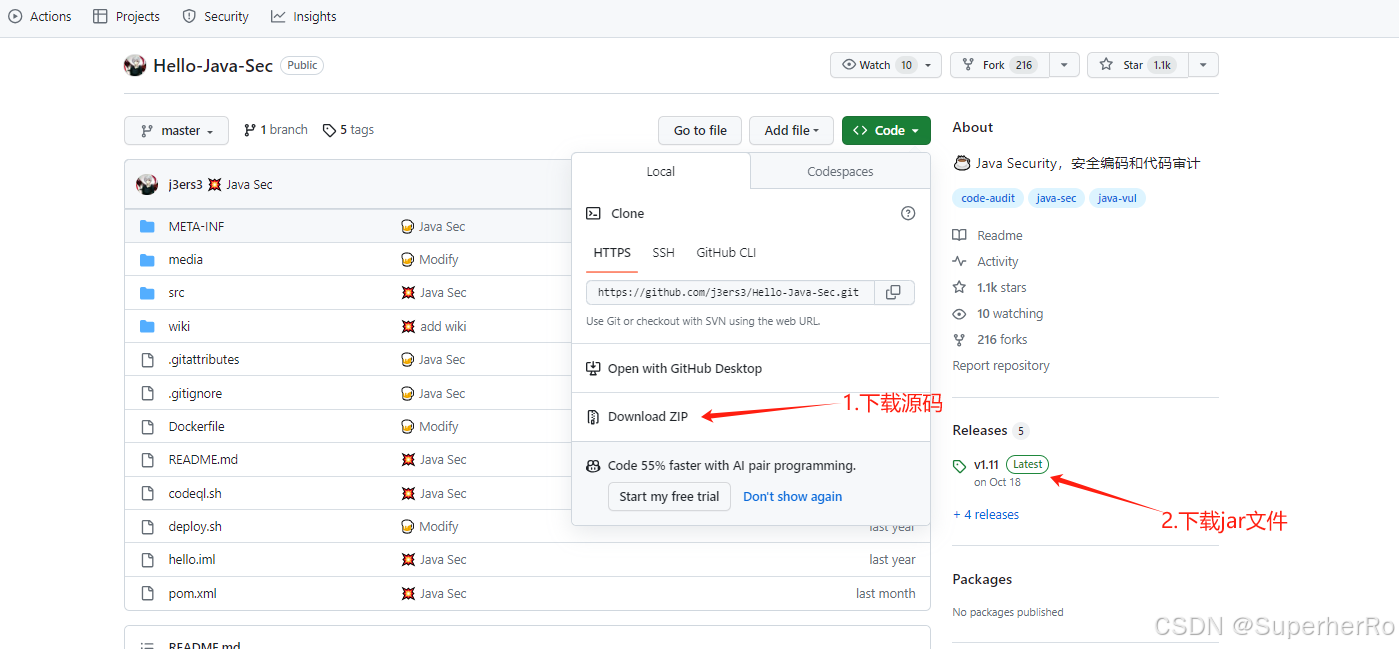Open the Add file dropdown

(x=791, y=131)
